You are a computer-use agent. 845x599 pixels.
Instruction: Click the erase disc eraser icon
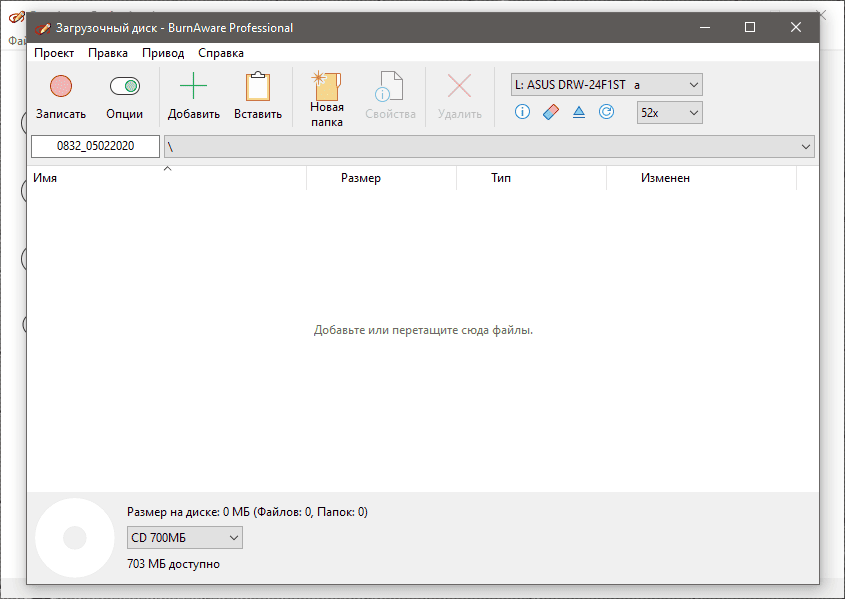point(550,112)
